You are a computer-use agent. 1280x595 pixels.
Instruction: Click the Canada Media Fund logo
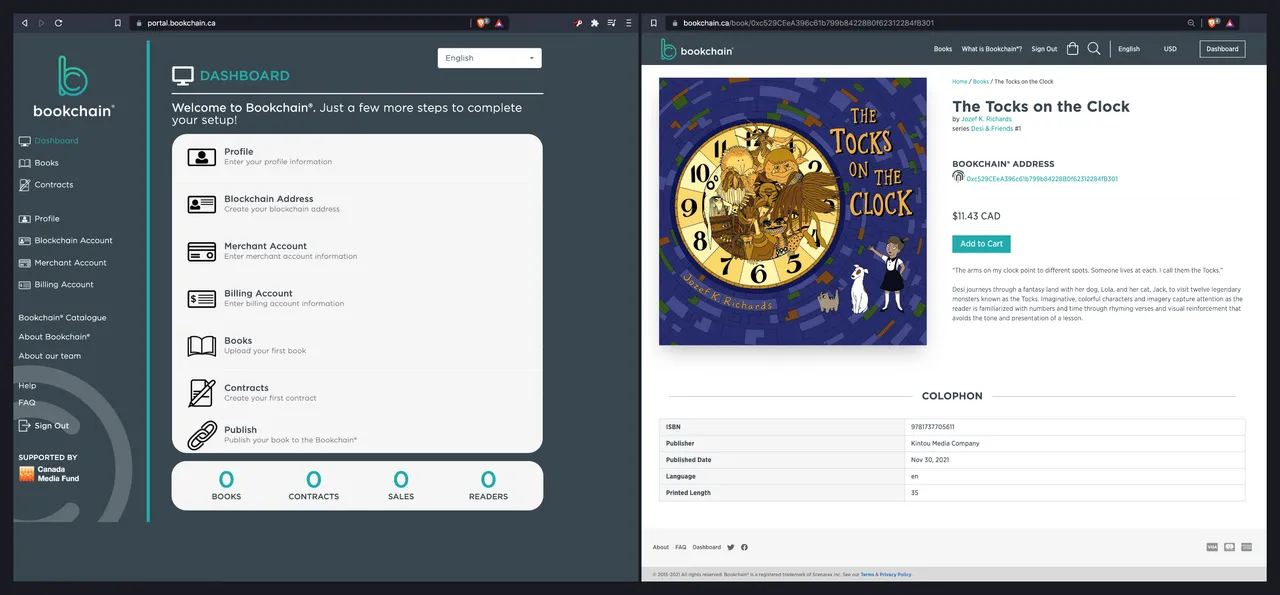49,474
